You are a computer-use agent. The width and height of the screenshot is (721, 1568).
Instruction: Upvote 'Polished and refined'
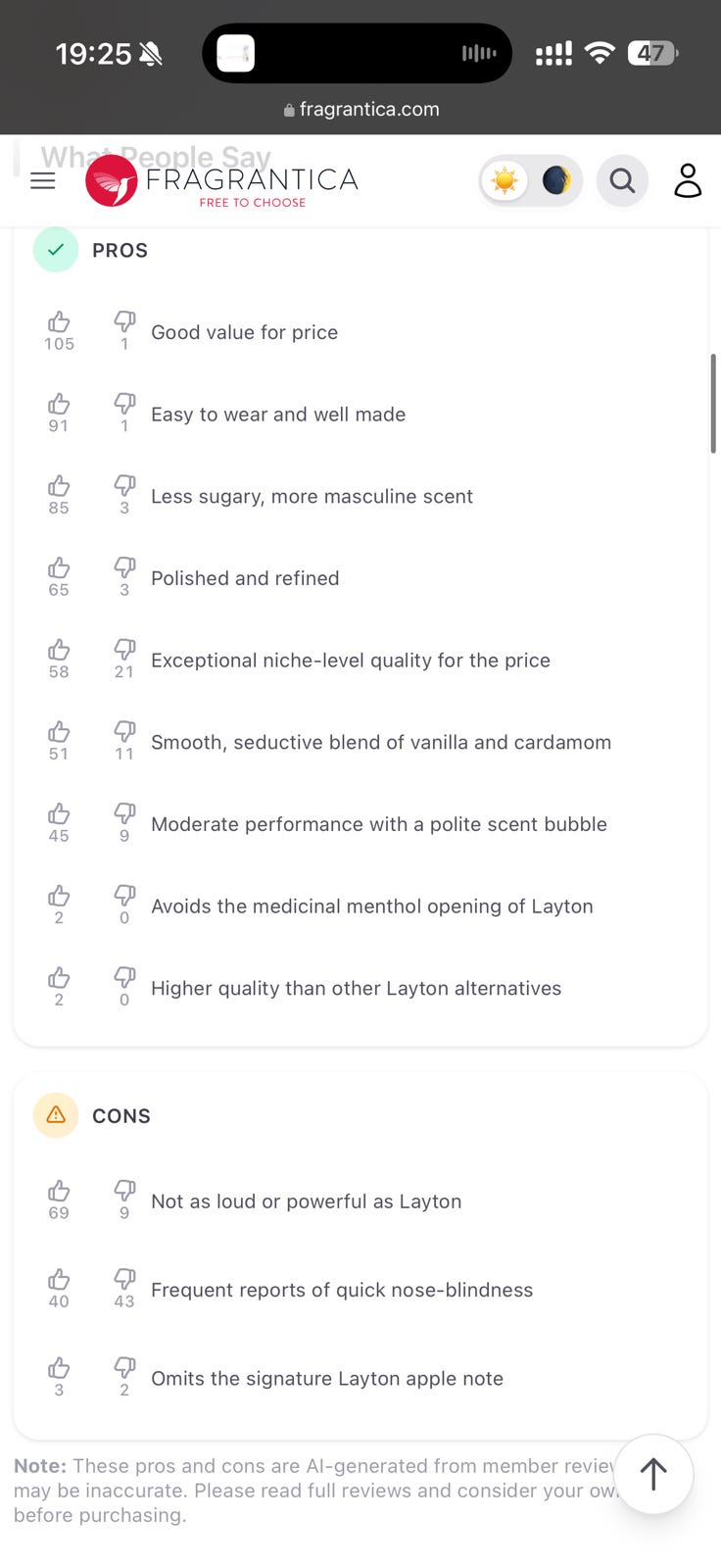59,568
